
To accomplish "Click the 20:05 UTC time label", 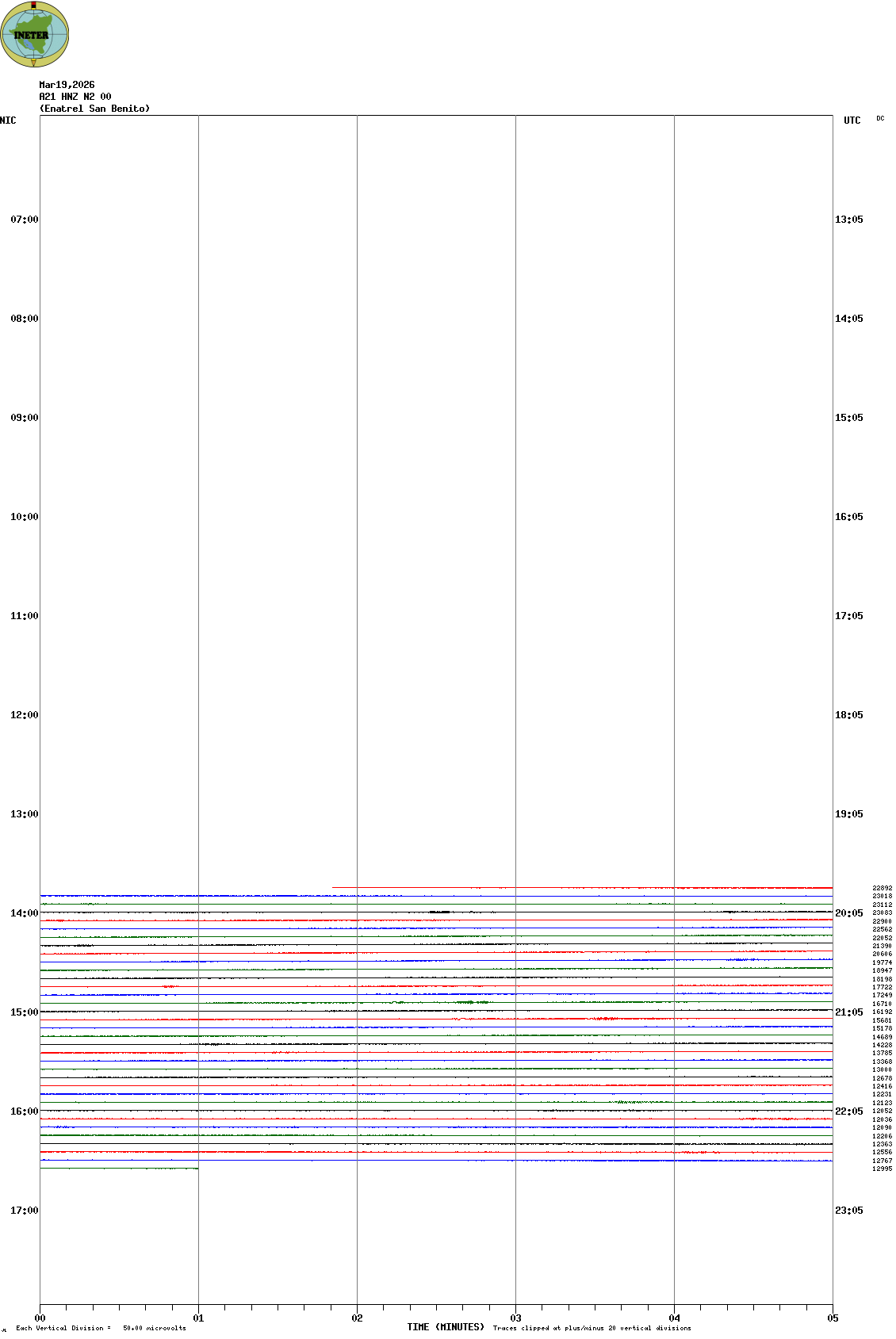I will [x=849, y=913].
